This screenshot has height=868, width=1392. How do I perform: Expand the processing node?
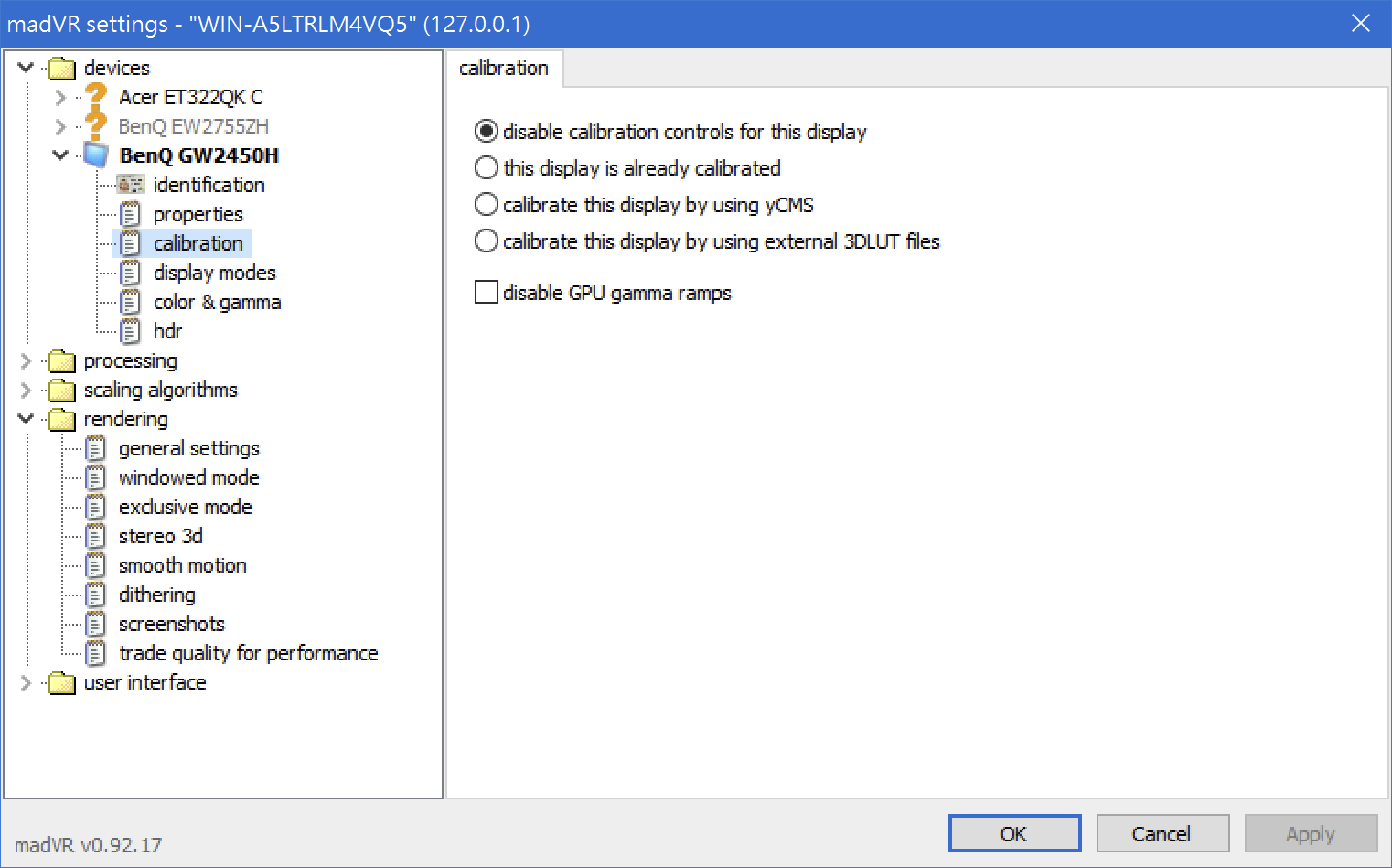pos(26,360)
